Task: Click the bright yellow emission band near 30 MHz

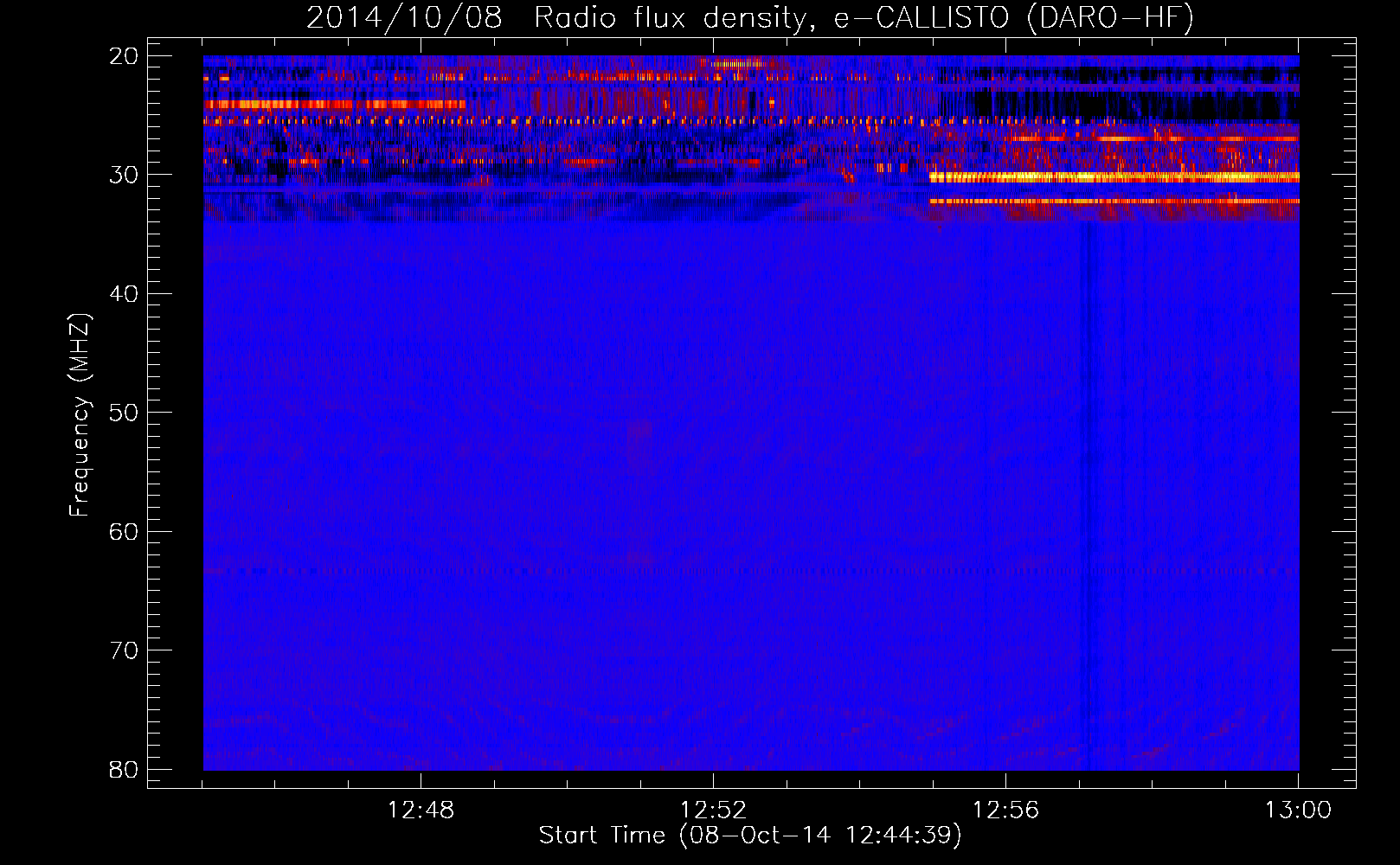Action: pyautogui.click(x=1114, y=177)
